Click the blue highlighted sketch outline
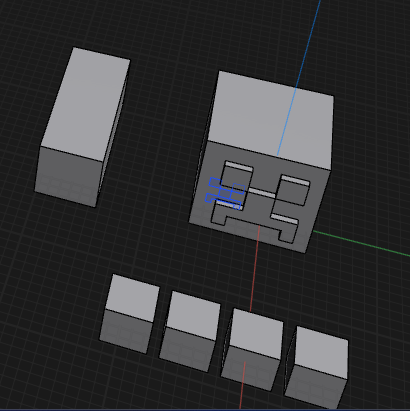Image resolution: width=410 pixels, height=411 pixels. click(x=224, y=194)
